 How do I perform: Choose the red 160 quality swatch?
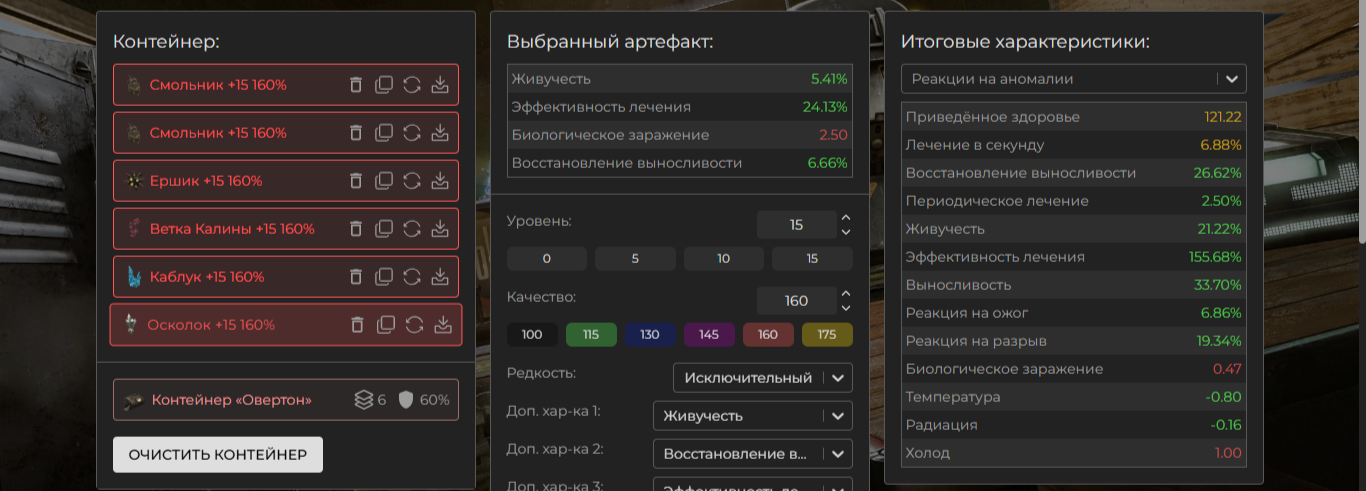click(768, 334)
